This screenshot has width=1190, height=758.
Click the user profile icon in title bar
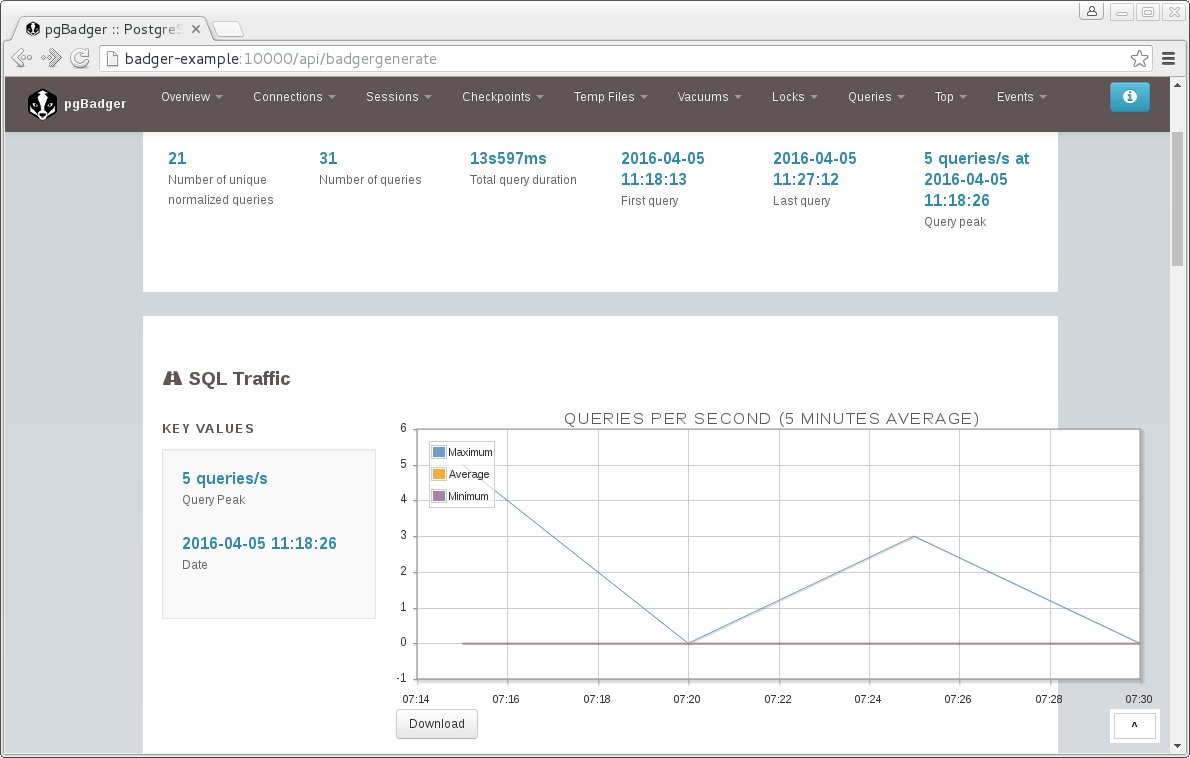coord(1091,12)
